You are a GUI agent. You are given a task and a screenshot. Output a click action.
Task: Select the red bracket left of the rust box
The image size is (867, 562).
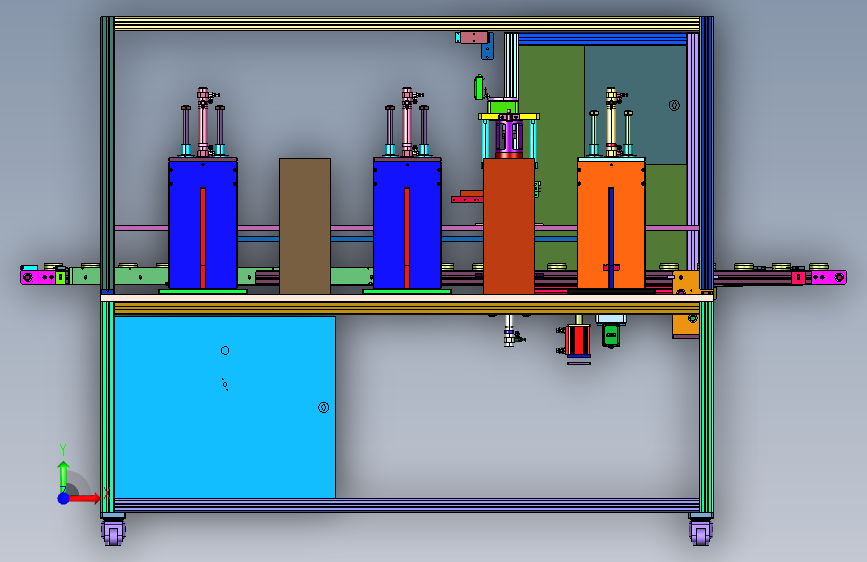(467, 199)
